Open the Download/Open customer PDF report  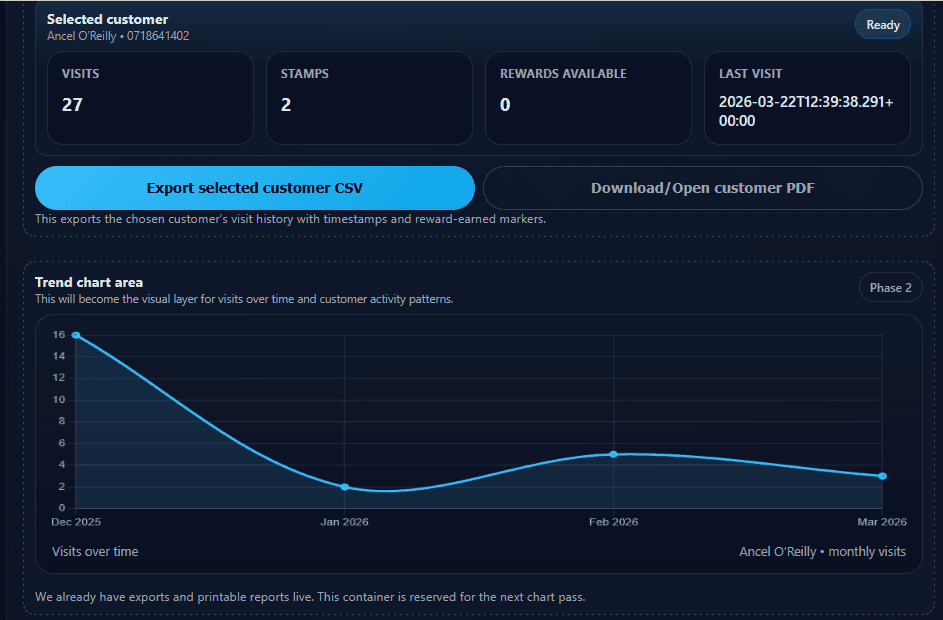tap(702, 188)
